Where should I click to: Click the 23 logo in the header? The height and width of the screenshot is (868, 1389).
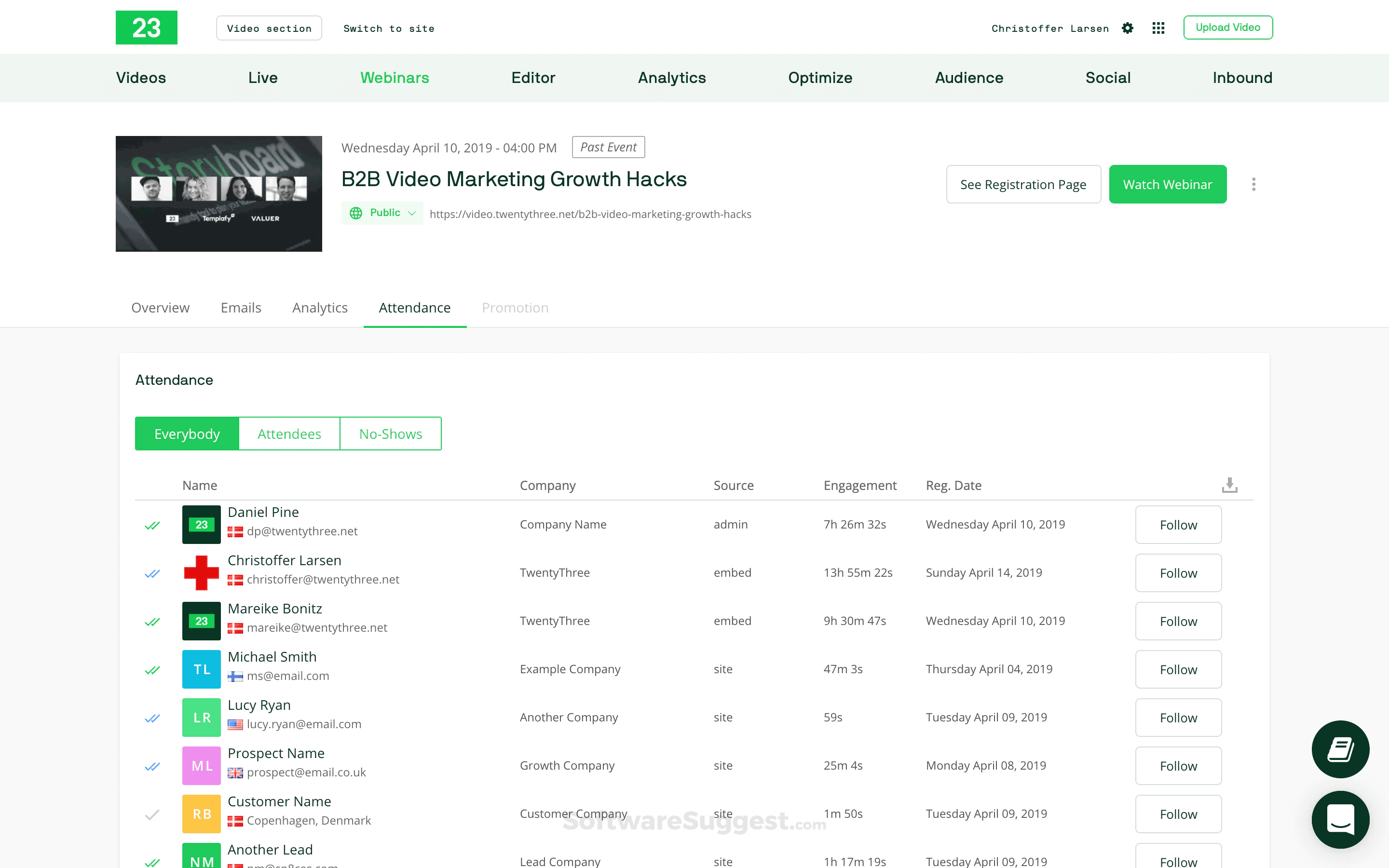pyautogui.click(x=146, y=27)
